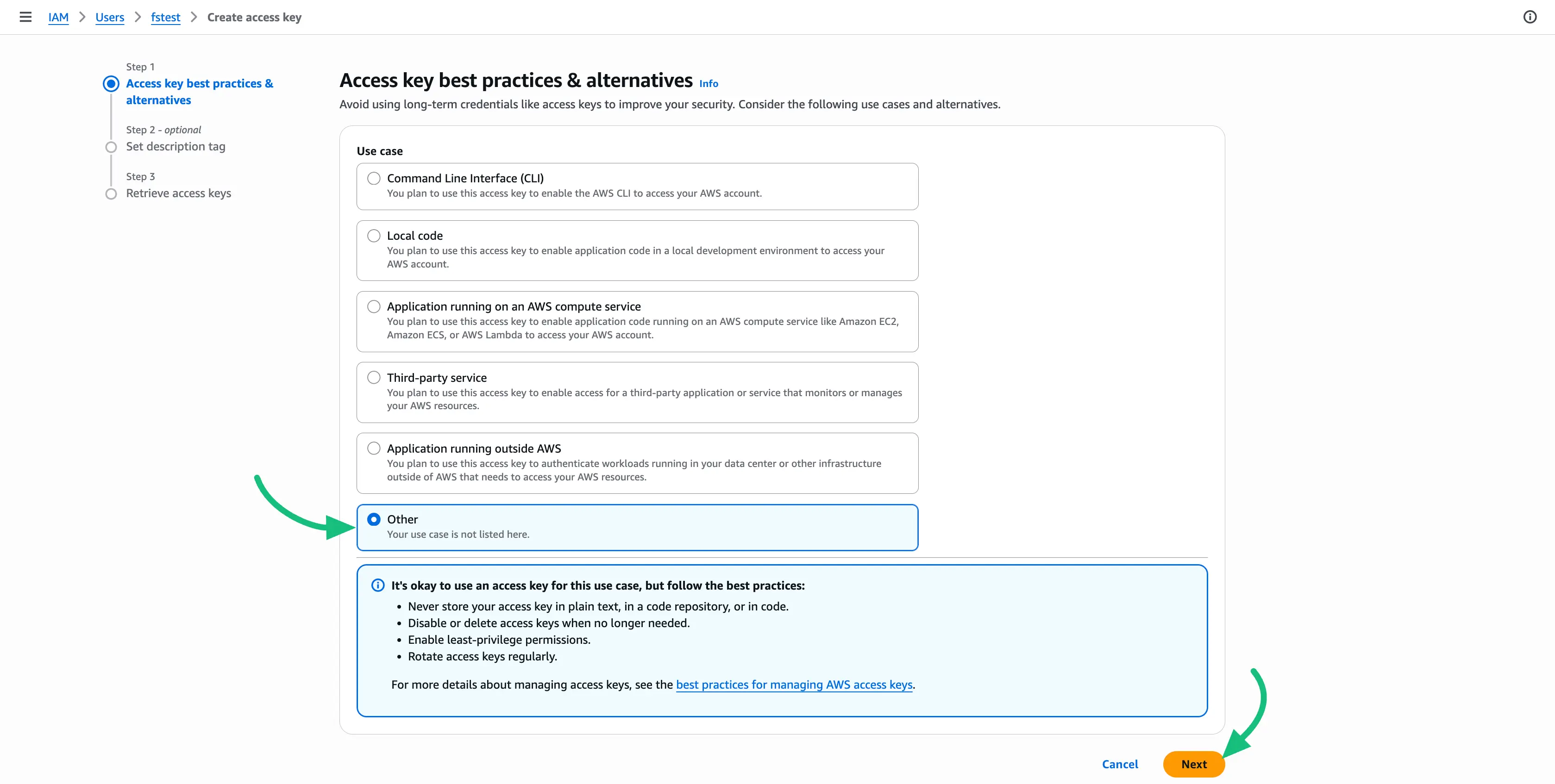Click the info icon in top-right corner
1555x784 pixels.
pyautogui.click(x=1530, y=17)
